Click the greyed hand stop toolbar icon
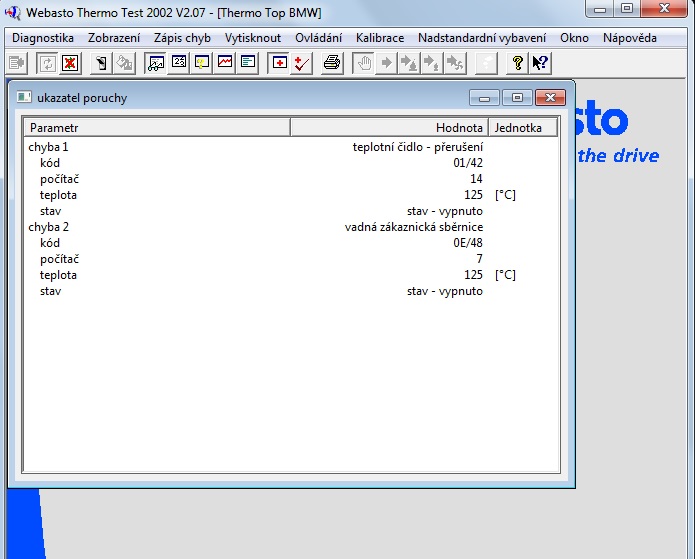The width and height of the screenshot is (695, 559). pos(364,63)
